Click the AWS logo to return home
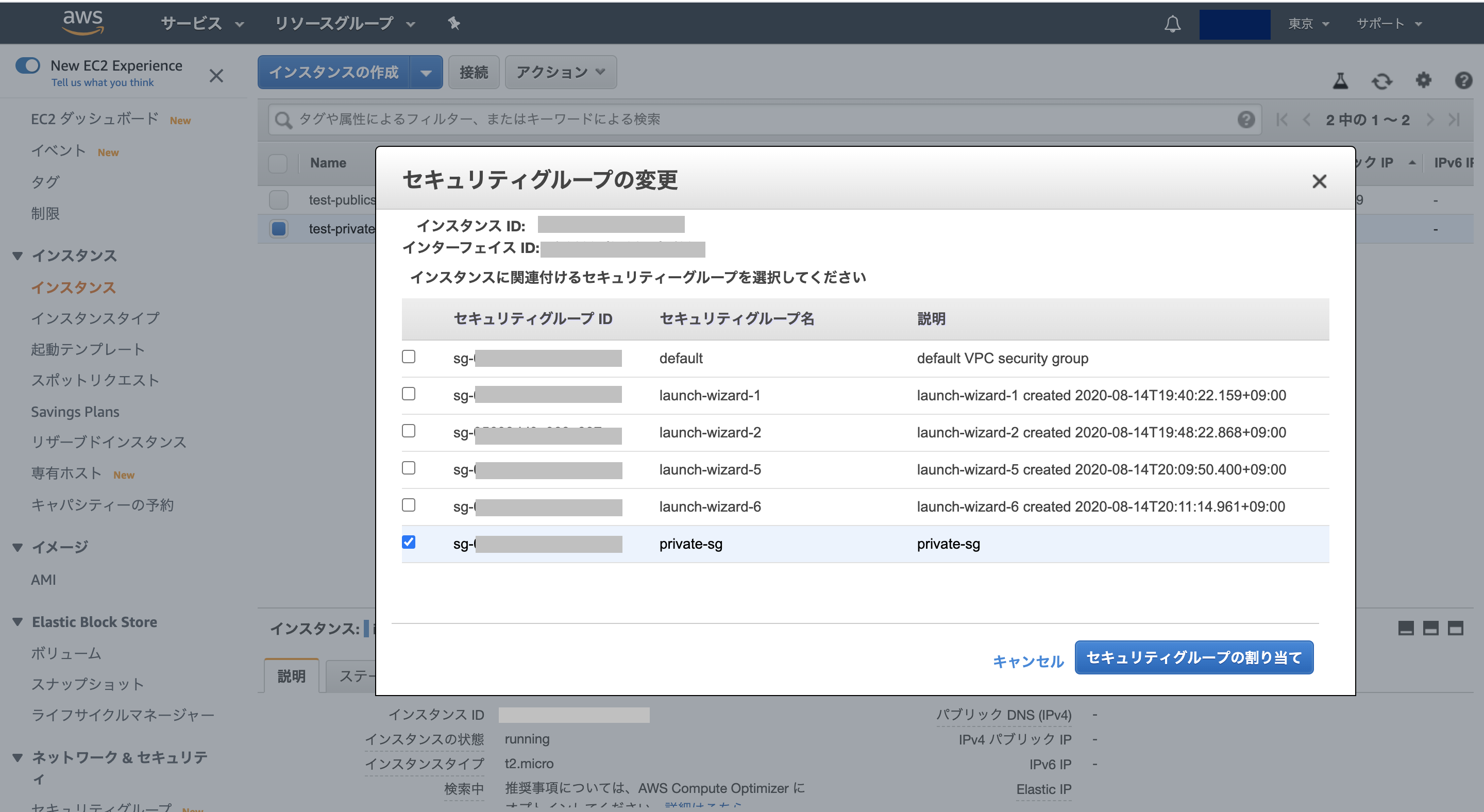 [82, 22]
